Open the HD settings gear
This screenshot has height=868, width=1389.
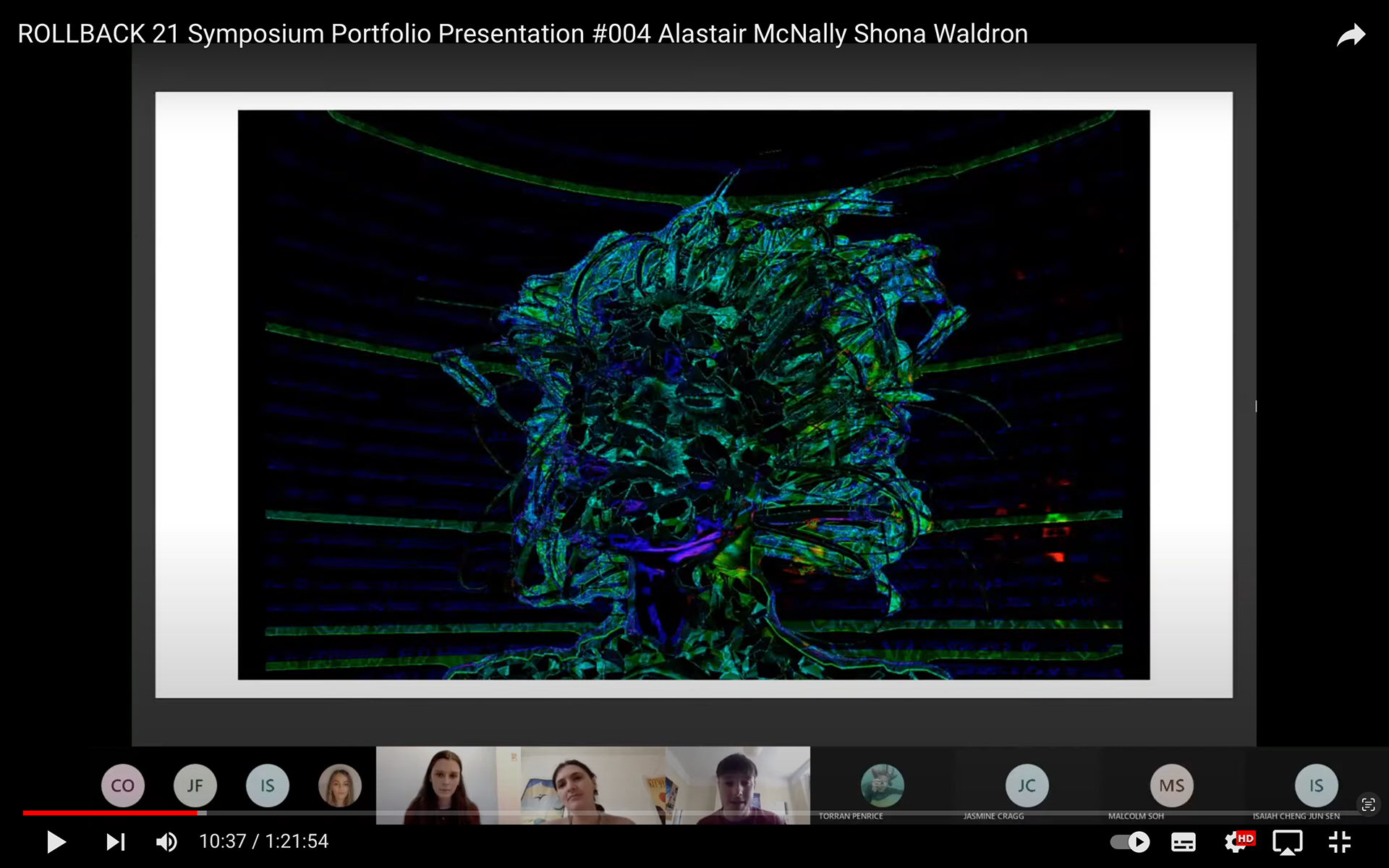(1238, 842)
